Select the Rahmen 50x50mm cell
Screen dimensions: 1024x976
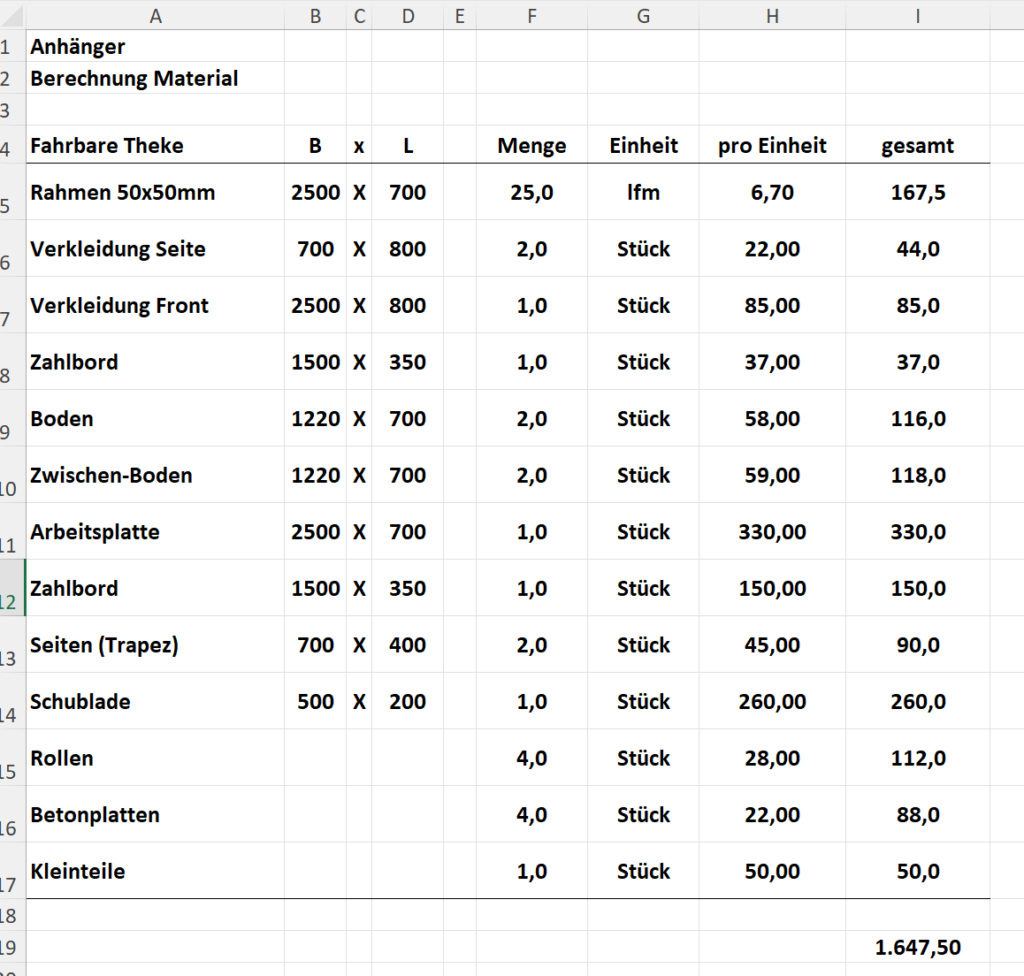pyautogui.click(x=155, y=192)
